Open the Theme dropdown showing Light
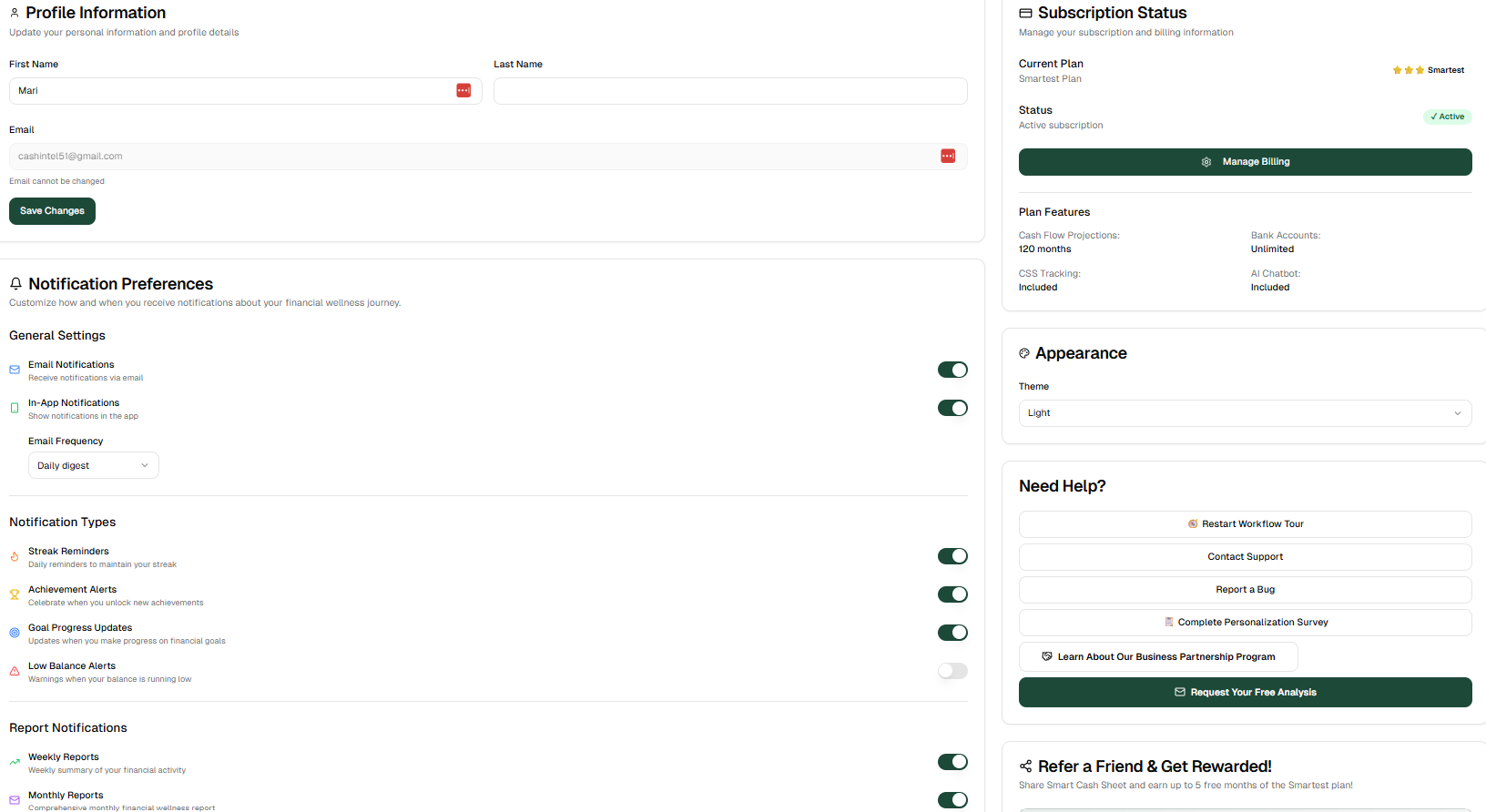 click(1245, 413)
